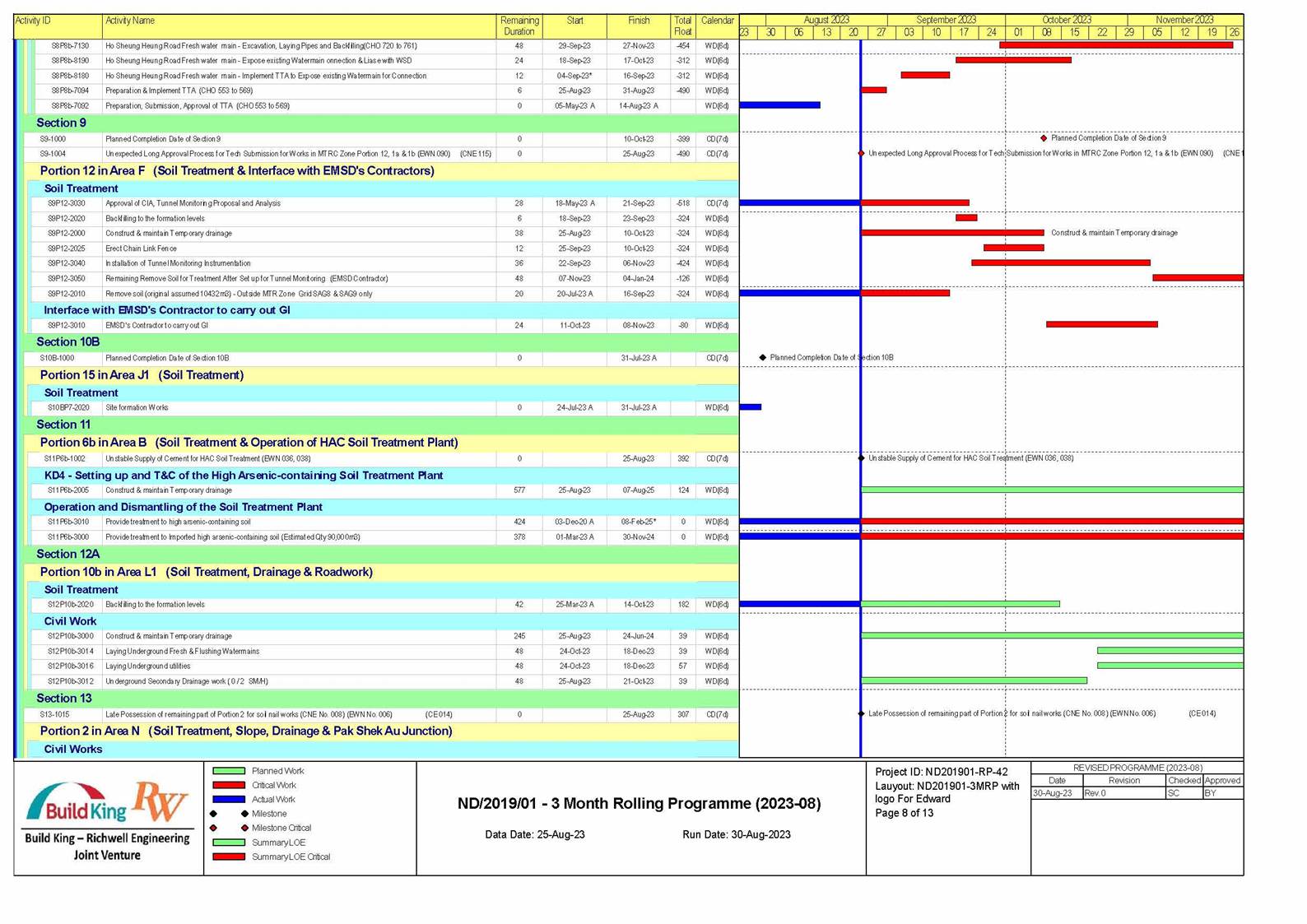Click the Activity ID column header
1307x924 pixels.
pos(58,26)
